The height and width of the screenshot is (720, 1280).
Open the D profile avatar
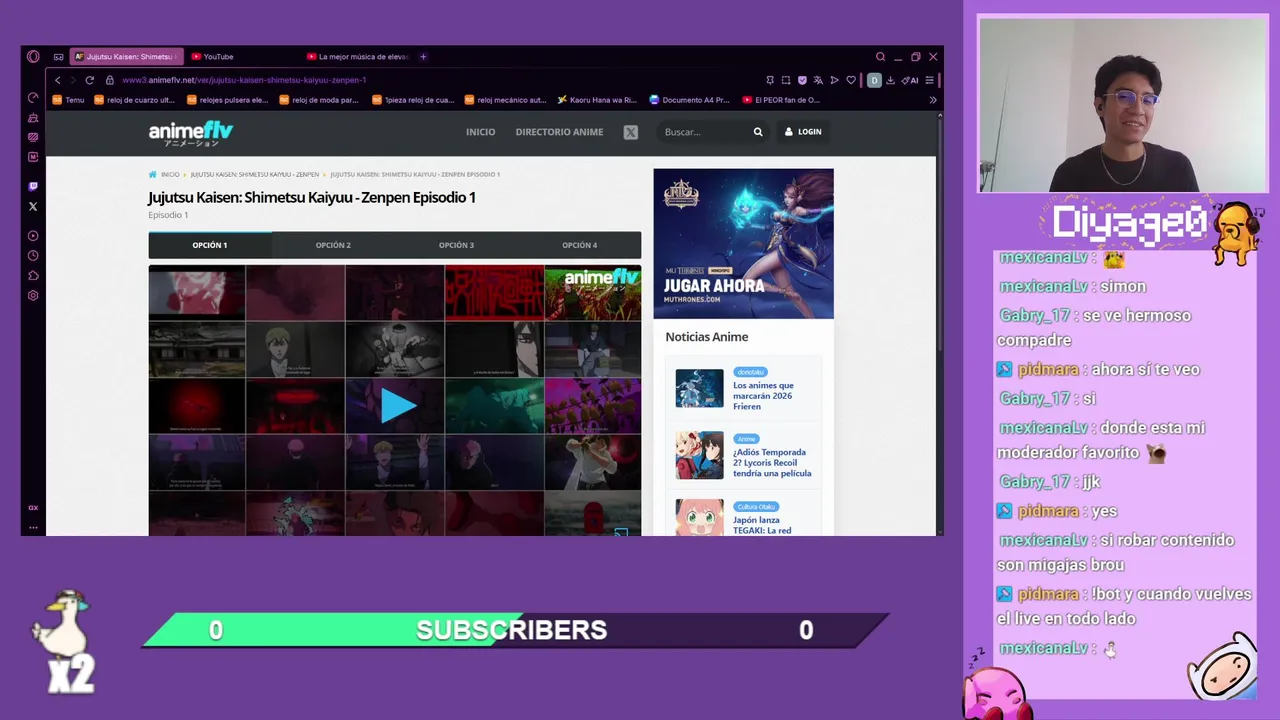(x=874, y=80)
